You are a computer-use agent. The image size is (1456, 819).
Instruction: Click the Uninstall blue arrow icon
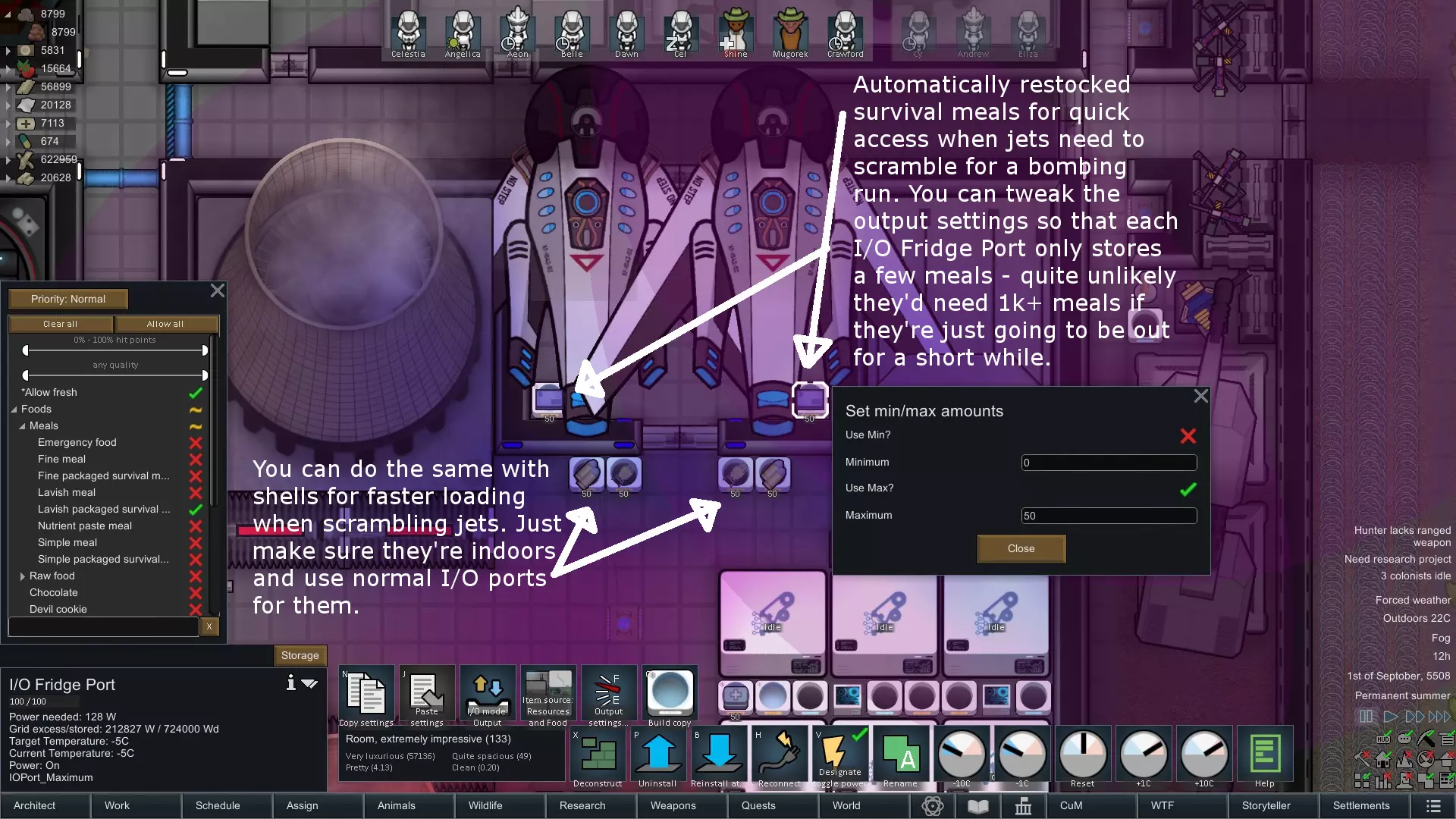pos(657,754)
